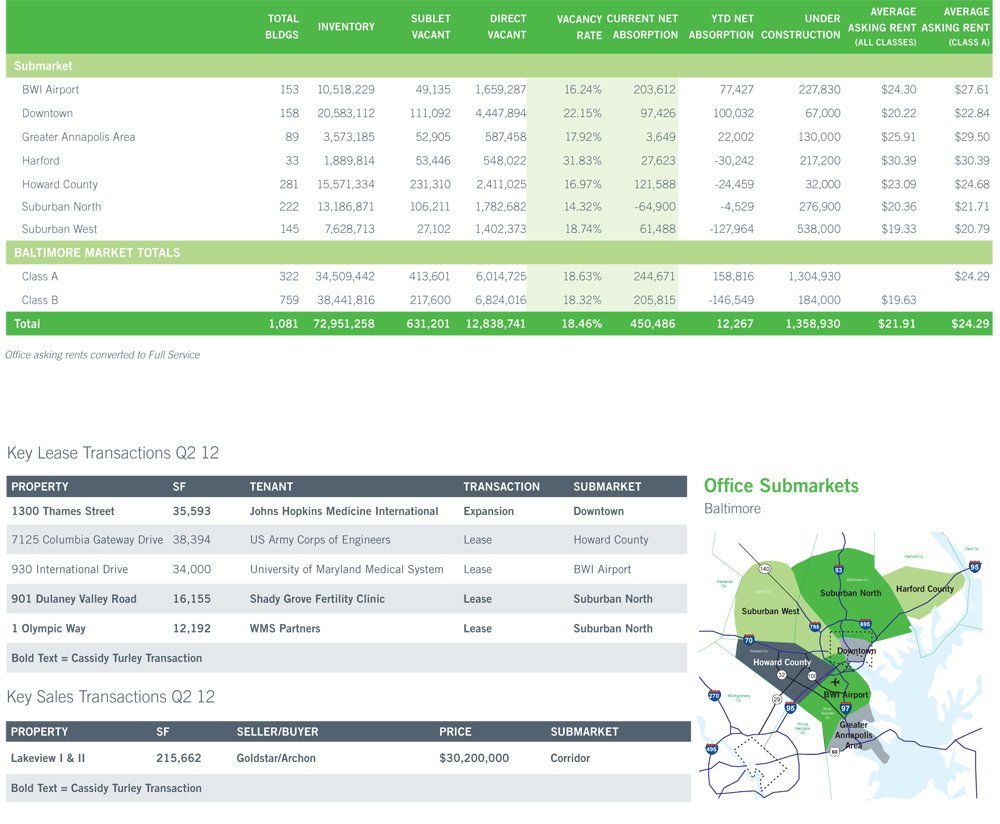This screenshot has width=1000, height=824.
Task: Click the I-795 highway shield on the map
Action: pos(814,627)
